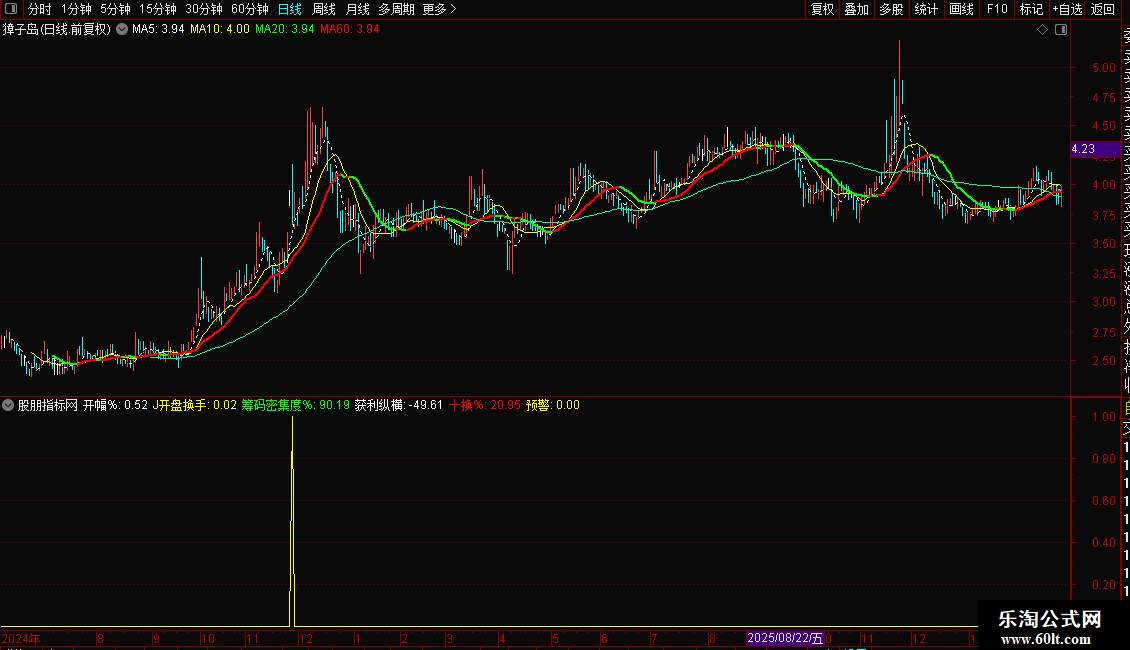
Task: Open the 多周期 multi-period view
Action: point(396,9)
